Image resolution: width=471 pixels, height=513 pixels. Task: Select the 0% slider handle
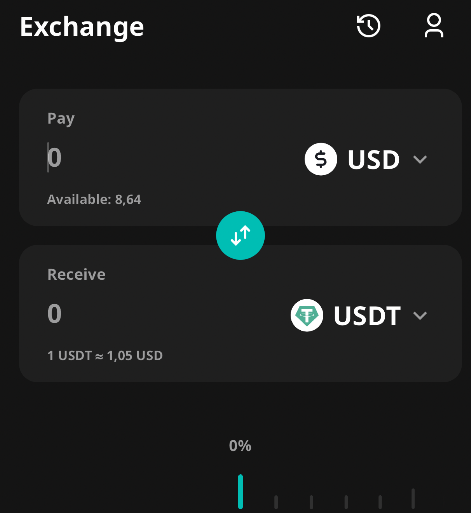tap(240, 492)
